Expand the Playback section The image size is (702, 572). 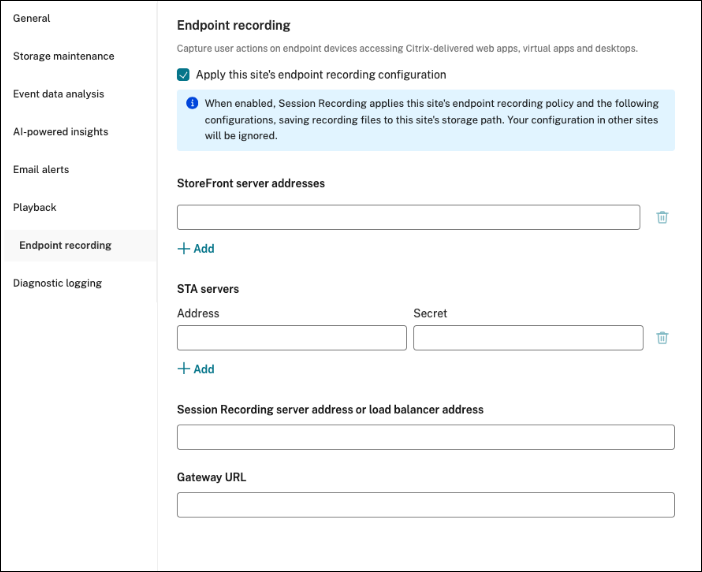click(x=35, y=207)
